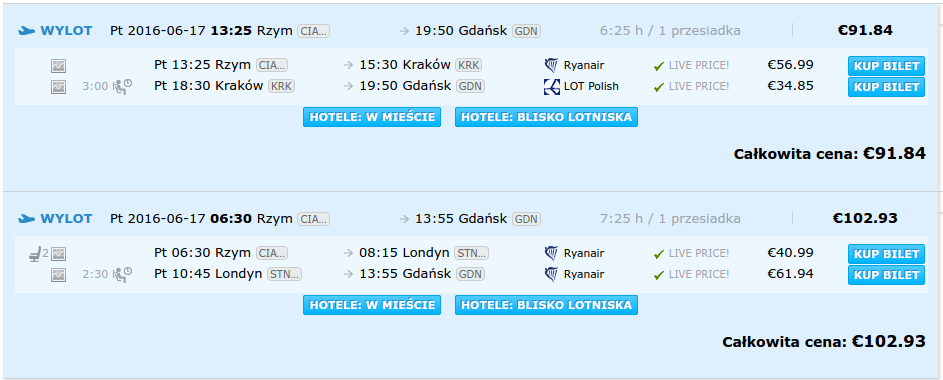Click airplane icon beside second WYLOT label
The width and height of the screenshot is (943, 380).
point(27,218)
